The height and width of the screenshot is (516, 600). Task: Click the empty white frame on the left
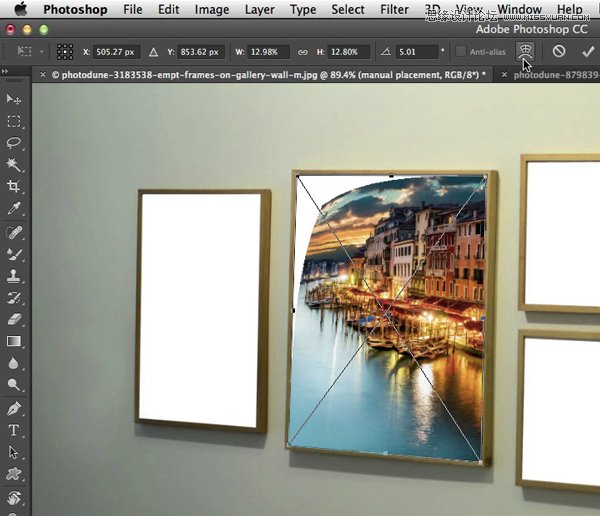tap(199, 310)
